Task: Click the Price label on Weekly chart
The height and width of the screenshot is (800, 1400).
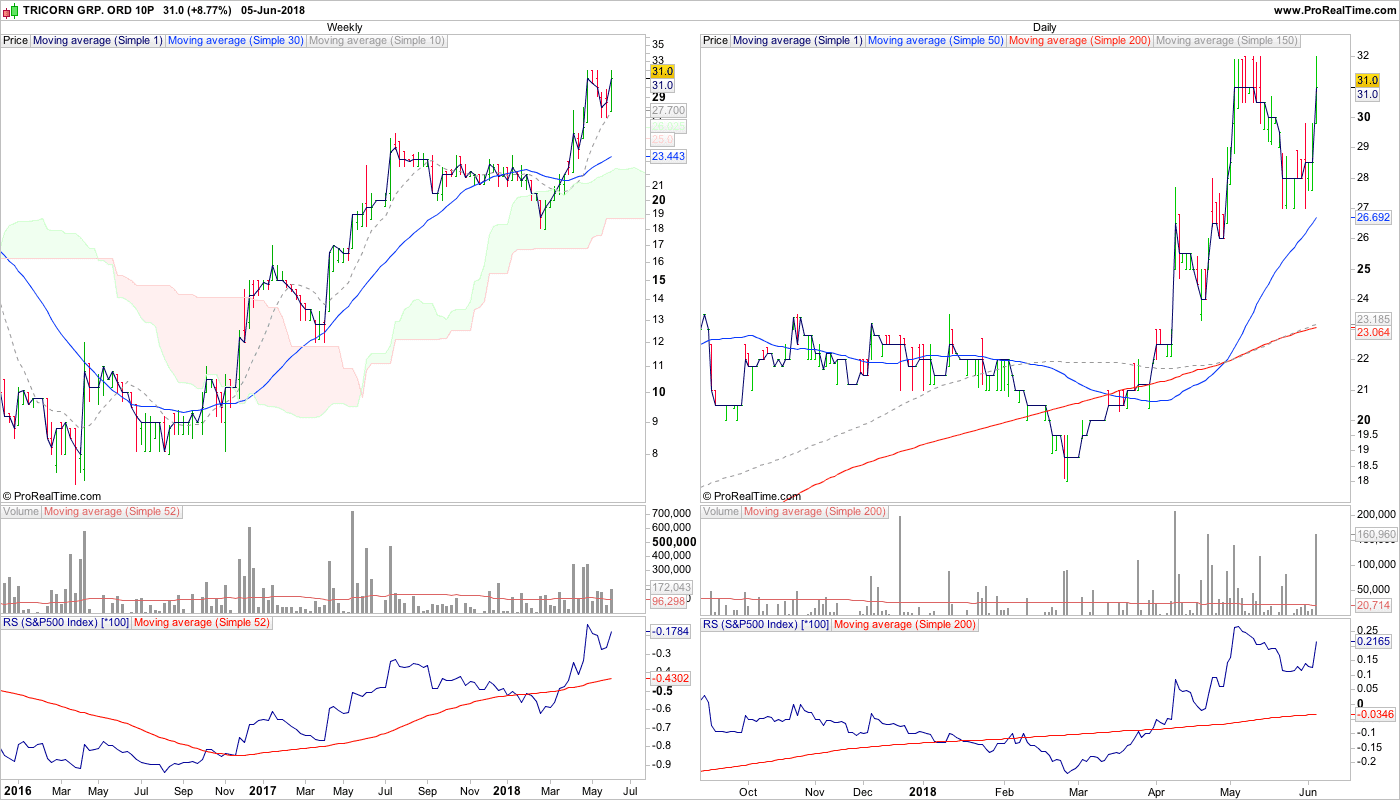Action: [x=16, y=41]
